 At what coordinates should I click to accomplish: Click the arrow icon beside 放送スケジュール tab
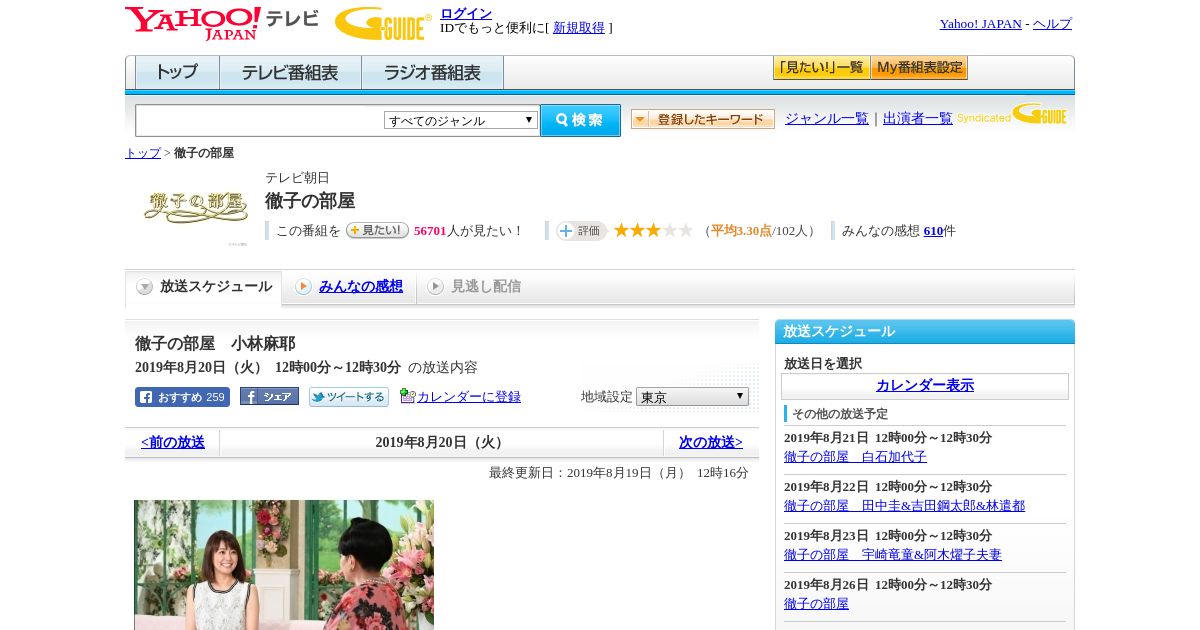pyautogui.click(x=145, y=287)
